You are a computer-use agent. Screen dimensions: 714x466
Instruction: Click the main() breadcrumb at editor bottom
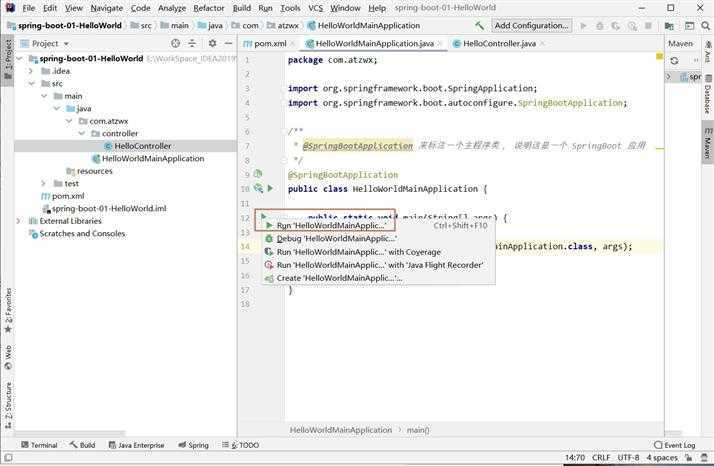click(x=418, y=430)
